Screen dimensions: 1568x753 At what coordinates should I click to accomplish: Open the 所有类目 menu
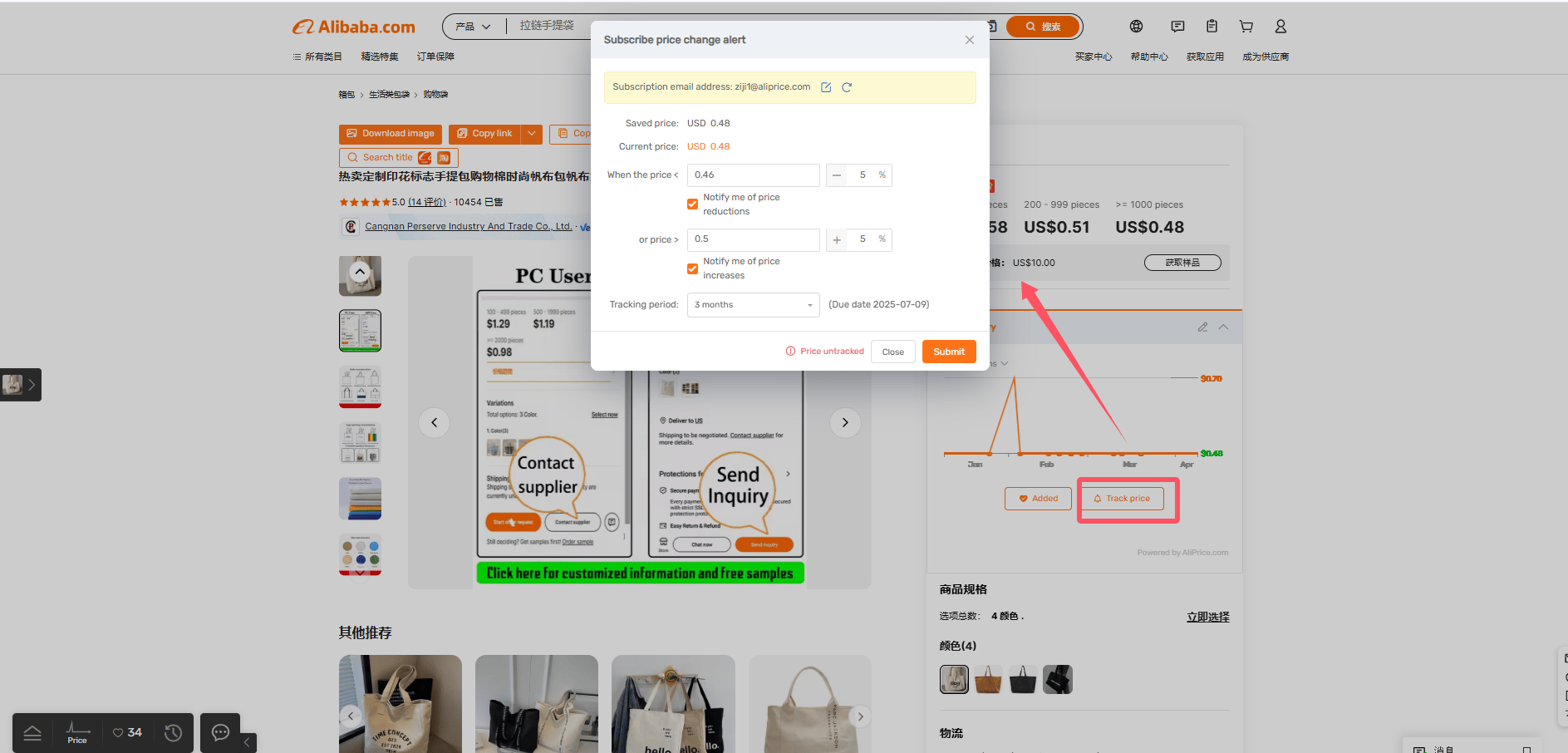point(317,57)
